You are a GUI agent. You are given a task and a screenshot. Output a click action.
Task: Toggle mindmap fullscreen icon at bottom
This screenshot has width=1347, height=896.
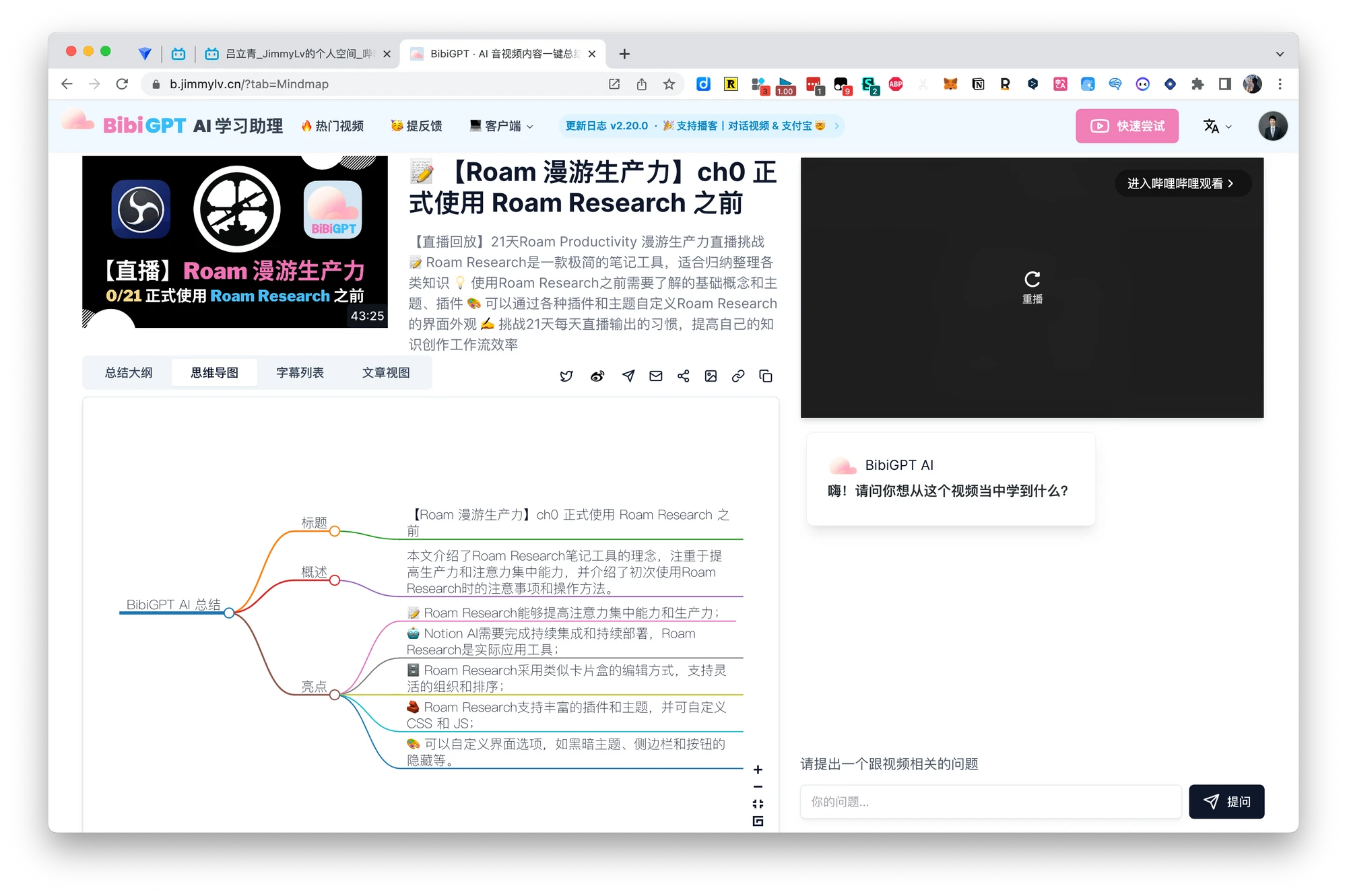pos(758,821)
